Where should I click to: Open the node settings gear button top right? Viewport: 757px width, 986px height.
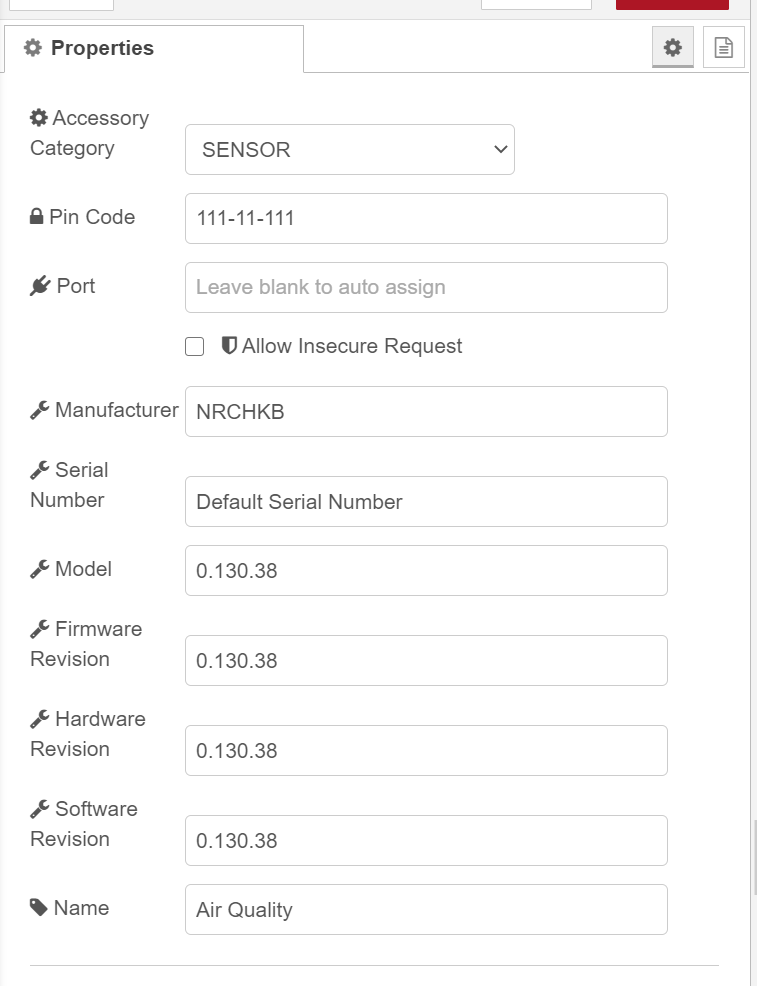673,47
